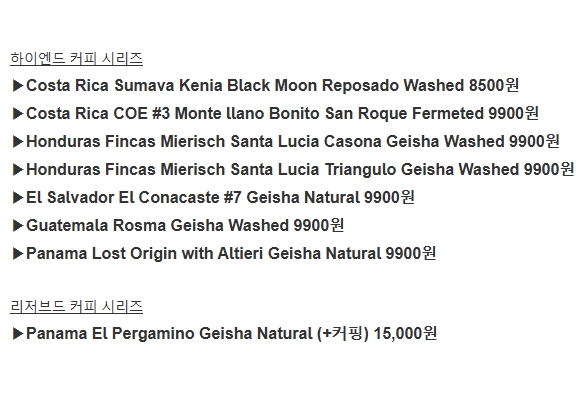Open the 하이엔드 커피 시리즈 heading link
The height and width of the screenshot is (404, 583).
click(x=76, y=59)
